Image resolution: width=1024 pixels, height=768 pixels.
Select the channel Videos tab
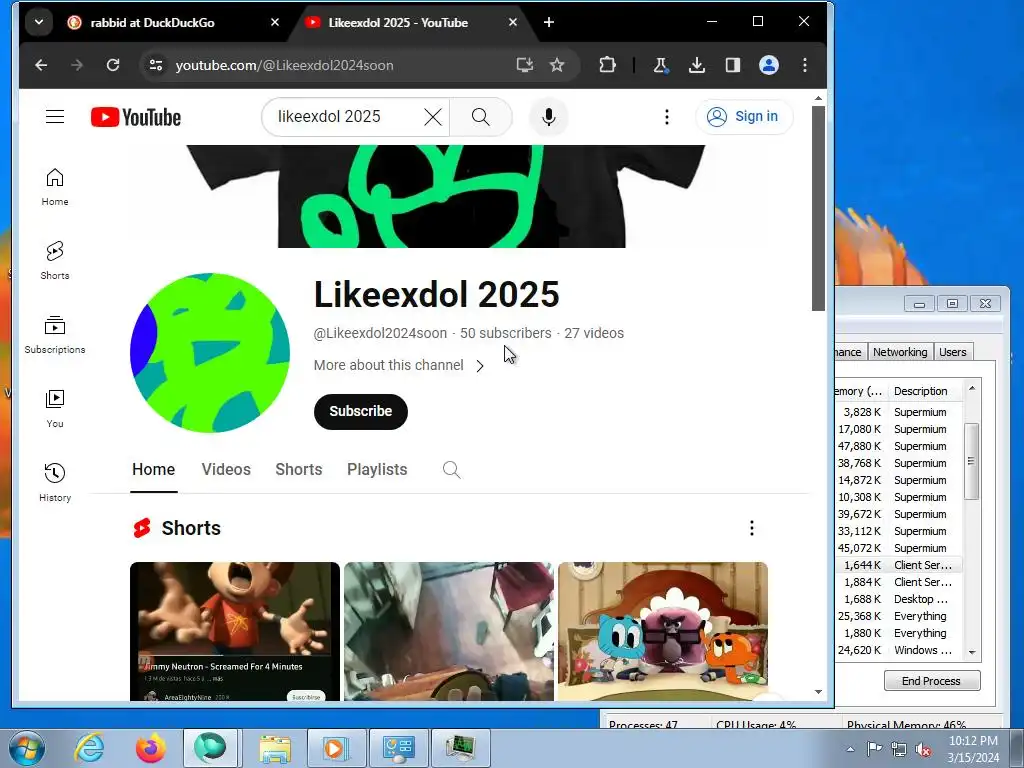226,470
